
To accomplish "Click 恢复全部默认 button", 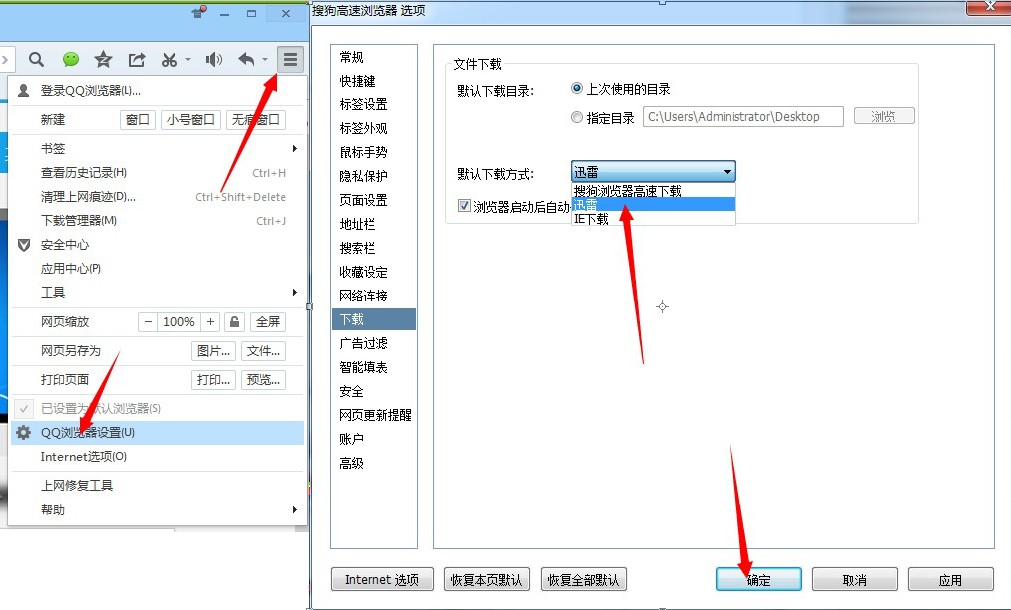I will coord(584,580).
